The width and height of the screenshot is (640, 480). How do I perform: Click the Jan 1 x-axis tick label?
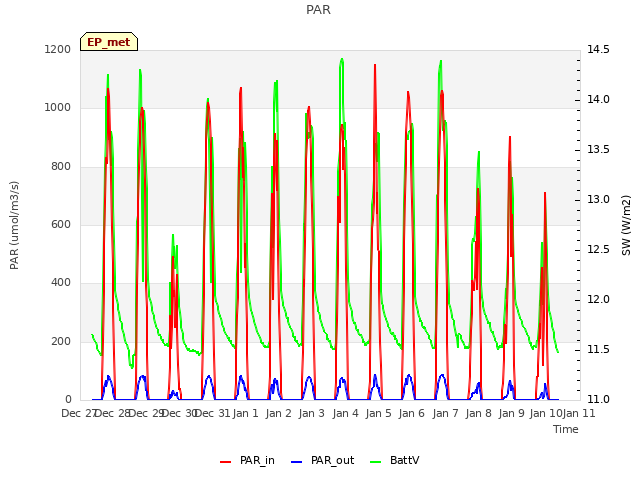(246, 413)
